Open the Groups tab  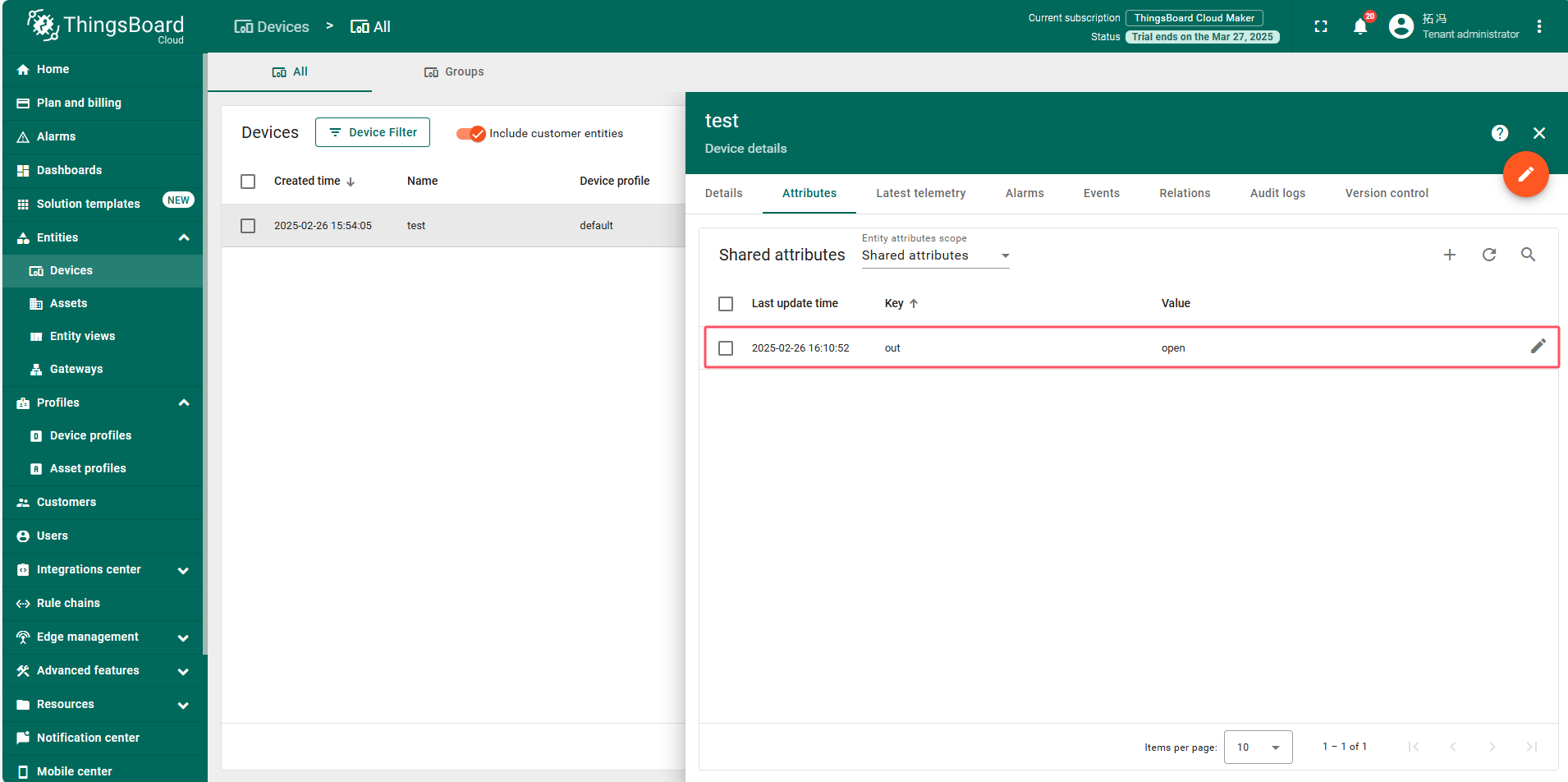(x=454, y=71)
